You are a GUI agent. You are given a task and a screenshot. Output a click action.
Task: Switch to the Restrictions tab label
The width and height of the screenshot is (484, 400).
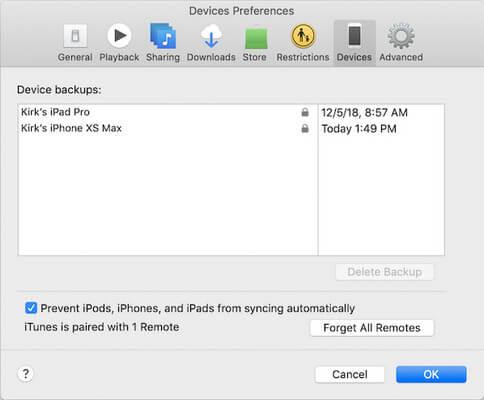(303, 57)
